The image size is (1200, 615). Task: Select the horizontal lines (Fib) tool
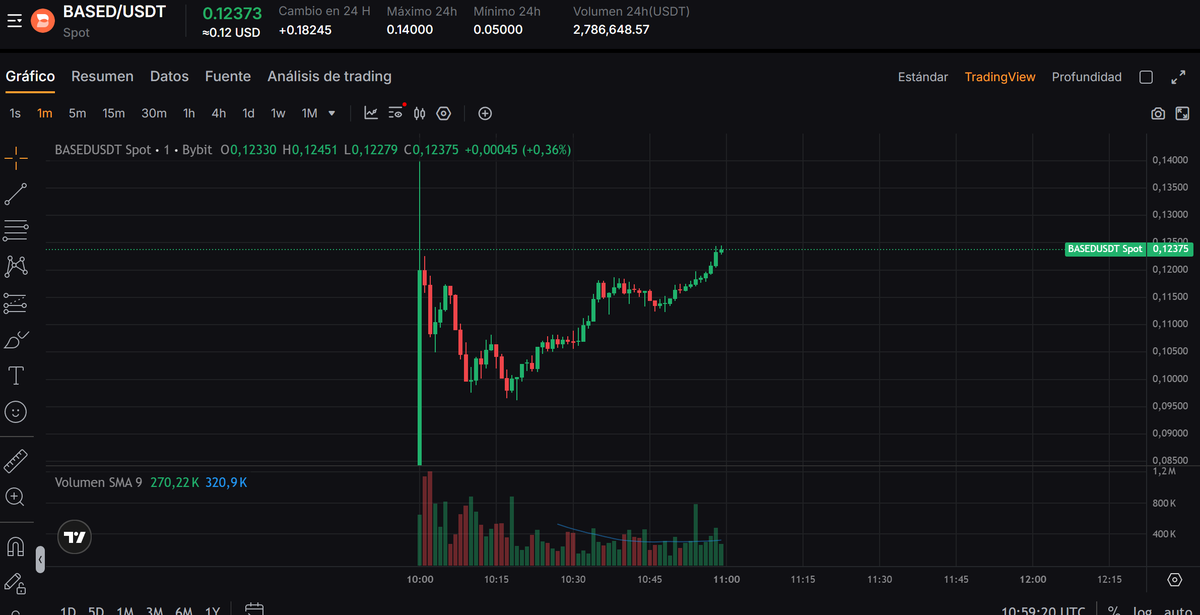[x=16, y=231]
